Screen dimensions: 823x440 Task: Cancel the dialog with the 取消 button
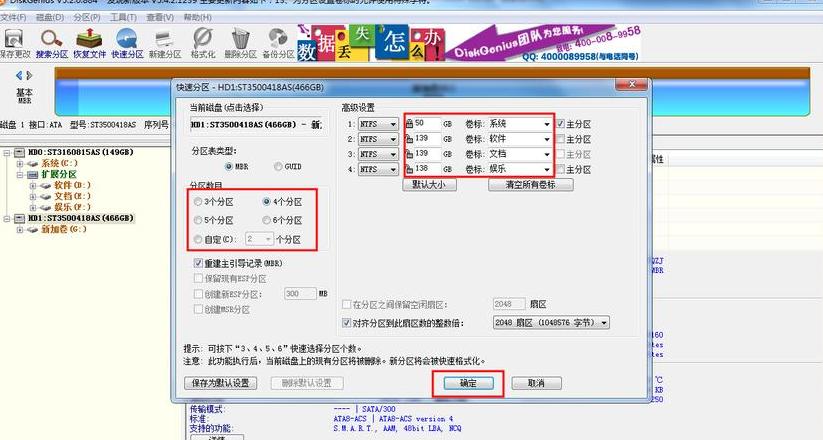click(536, 383)
